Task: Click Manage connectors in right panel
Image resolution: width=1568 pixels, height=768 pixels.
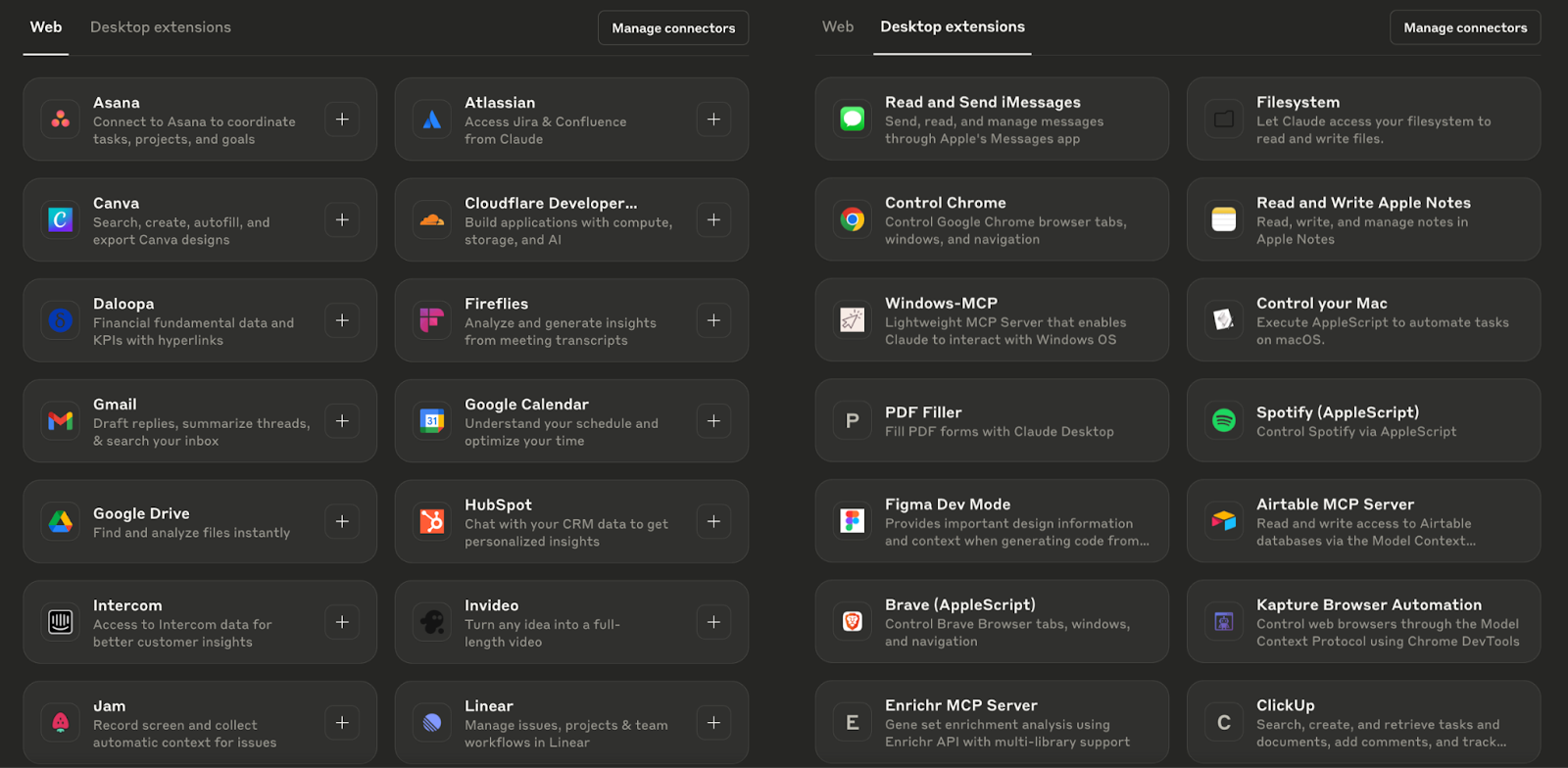Action: 1465,28
